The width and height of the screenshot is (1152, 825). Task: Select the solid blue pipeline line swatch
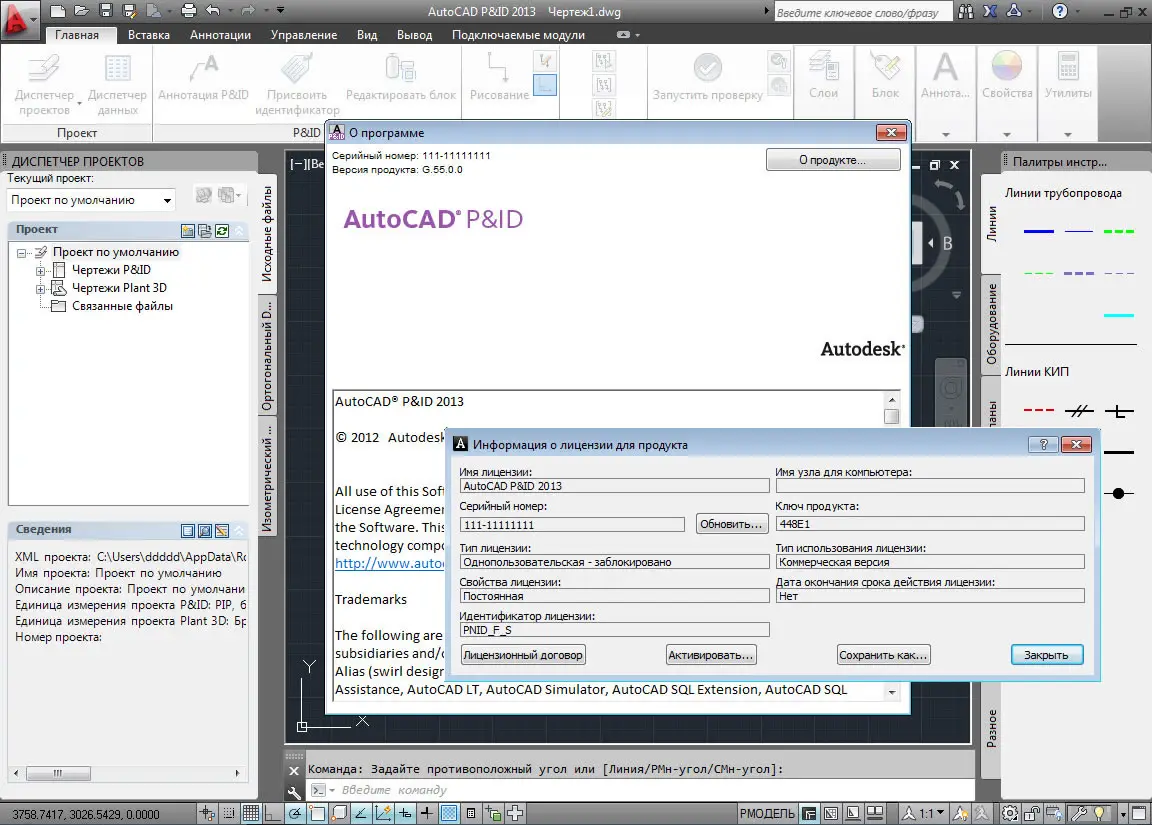point(1038,231)
